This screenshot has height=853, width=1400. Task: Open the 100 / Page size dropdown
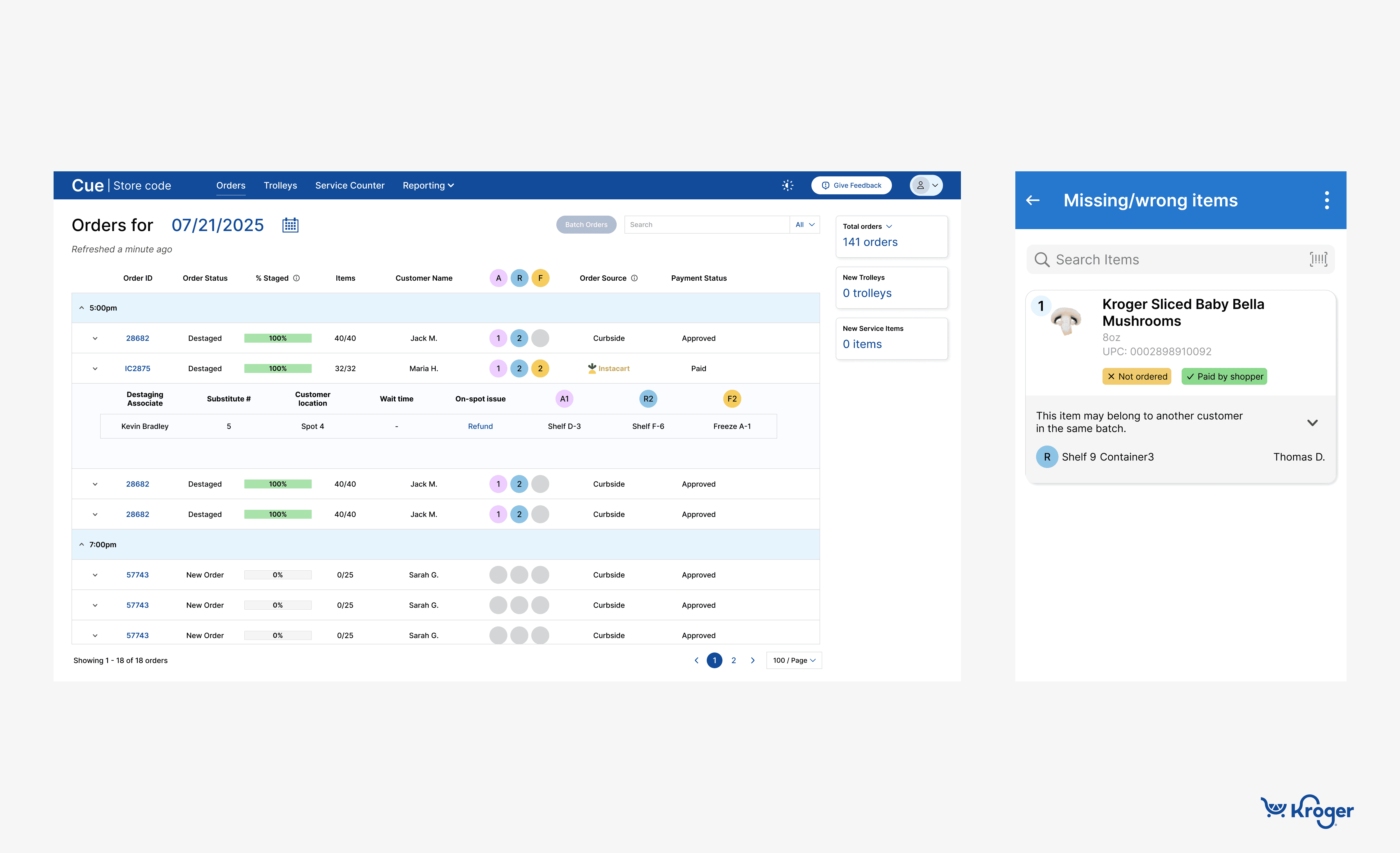794,660
